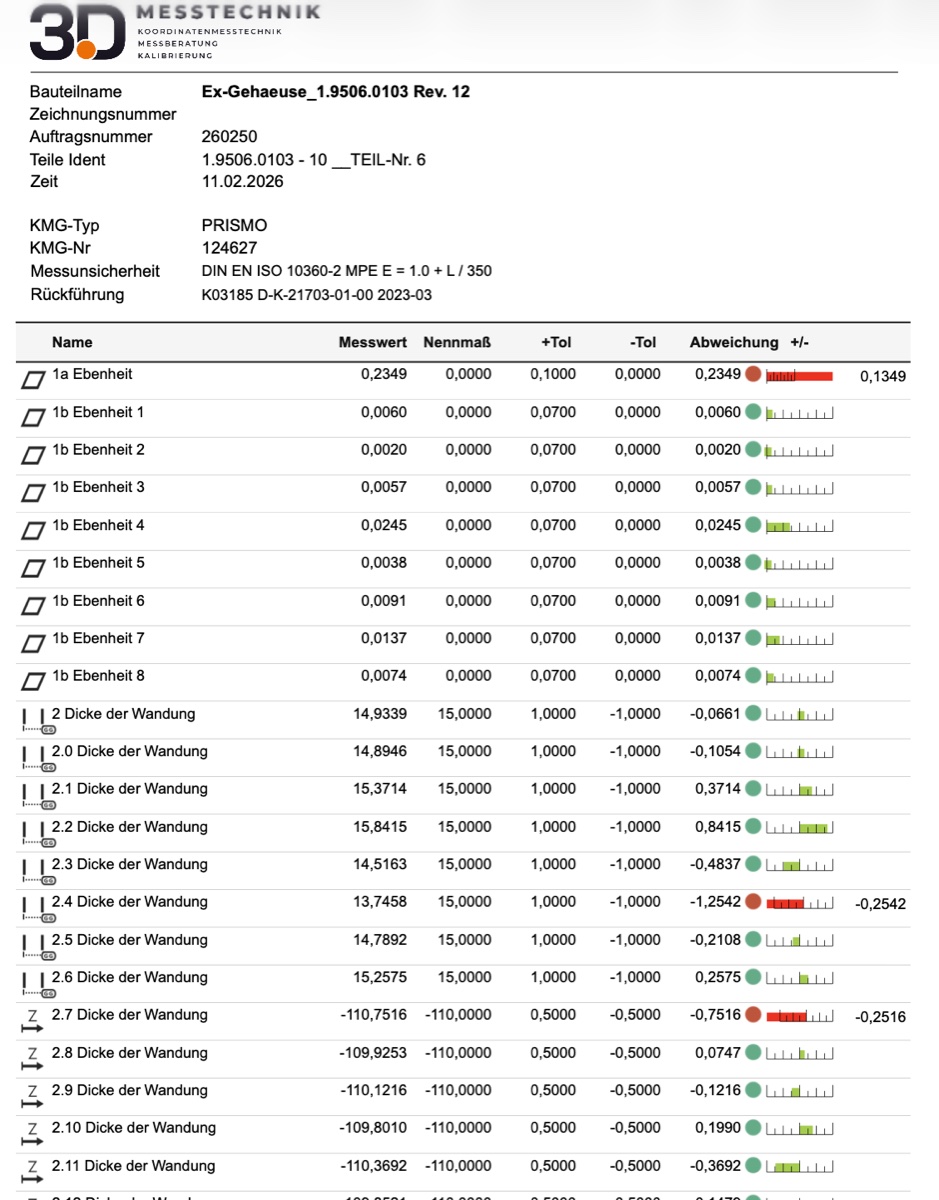Click out-of-tolerance value -0,2516
The height and width of the screenshot is (1200, 939).
coord(881,1017)
